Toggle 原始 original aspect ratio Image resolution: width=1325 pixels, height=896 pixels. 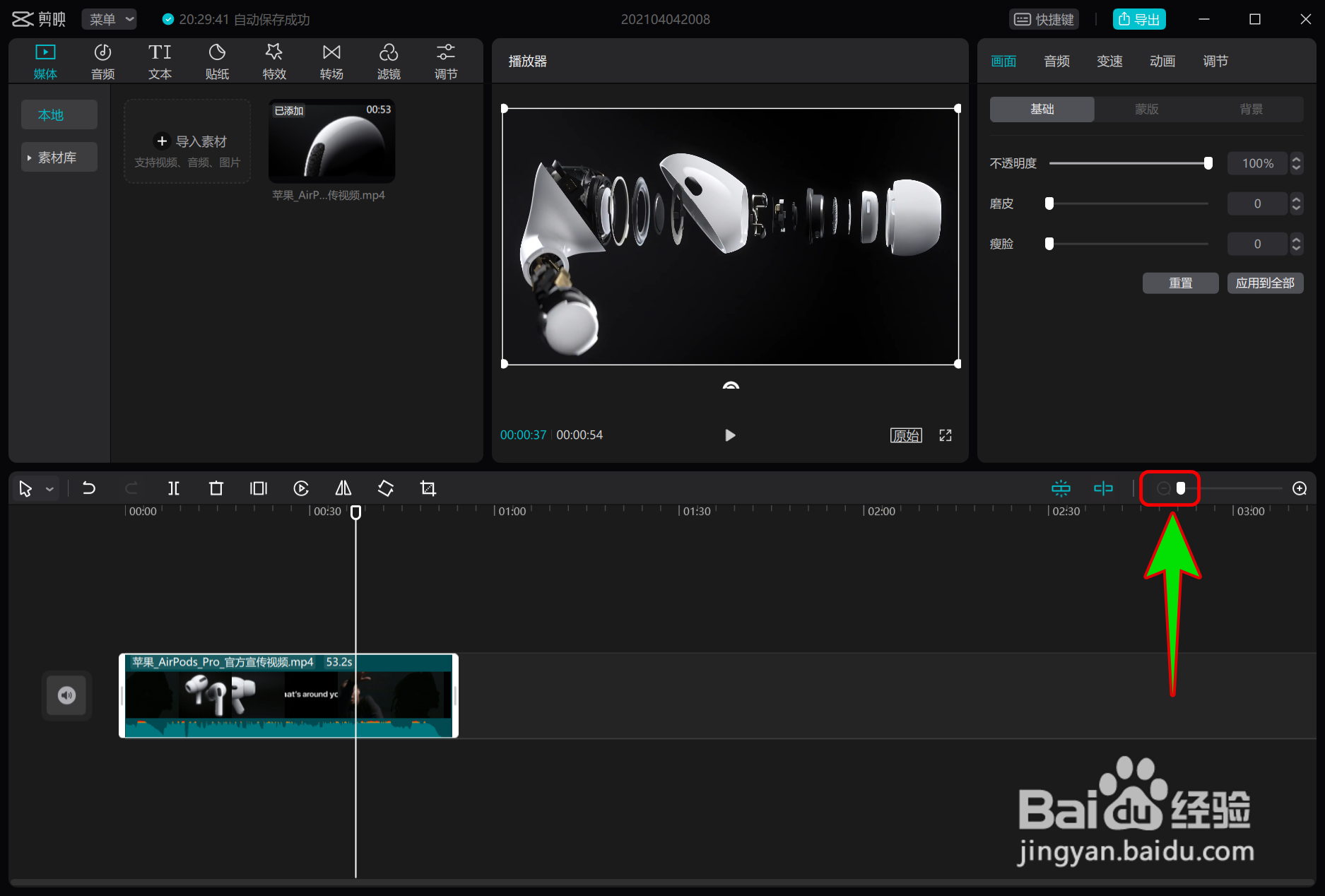pos(906,435)
